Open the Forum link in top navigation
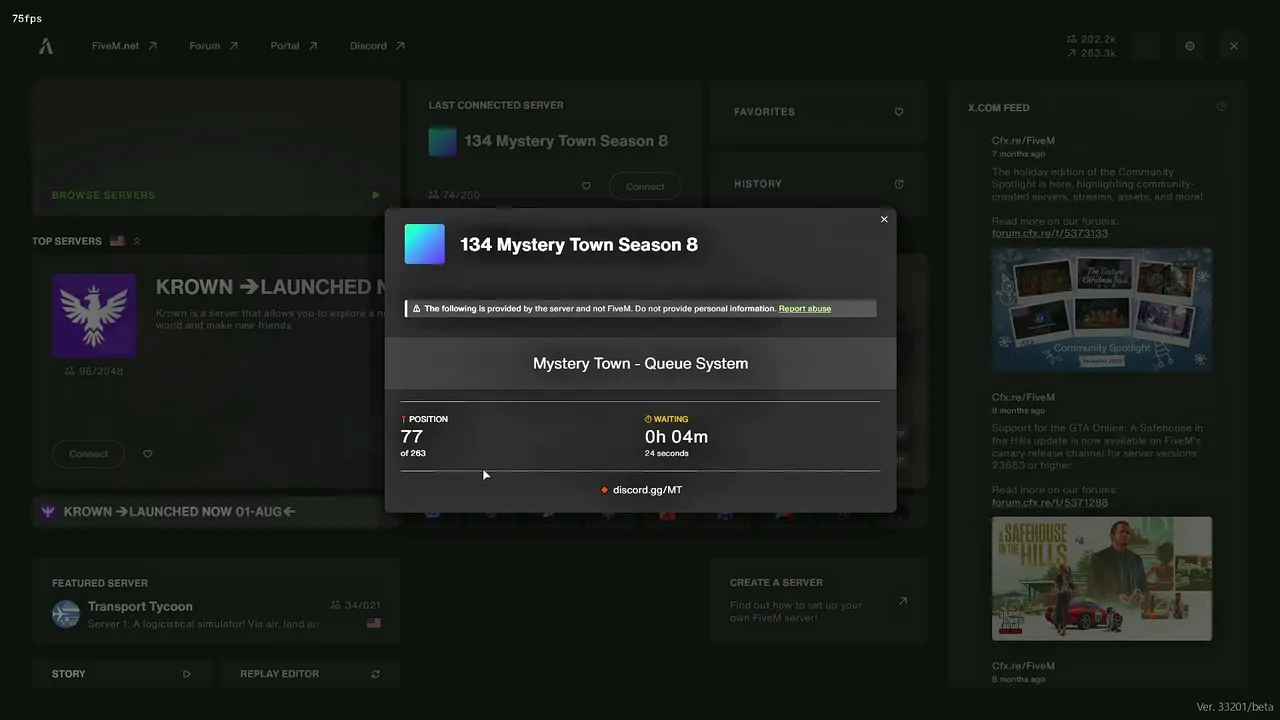The width and height of the screenshot is (1280, 720). pyautogui.click(x=214, y=46)
